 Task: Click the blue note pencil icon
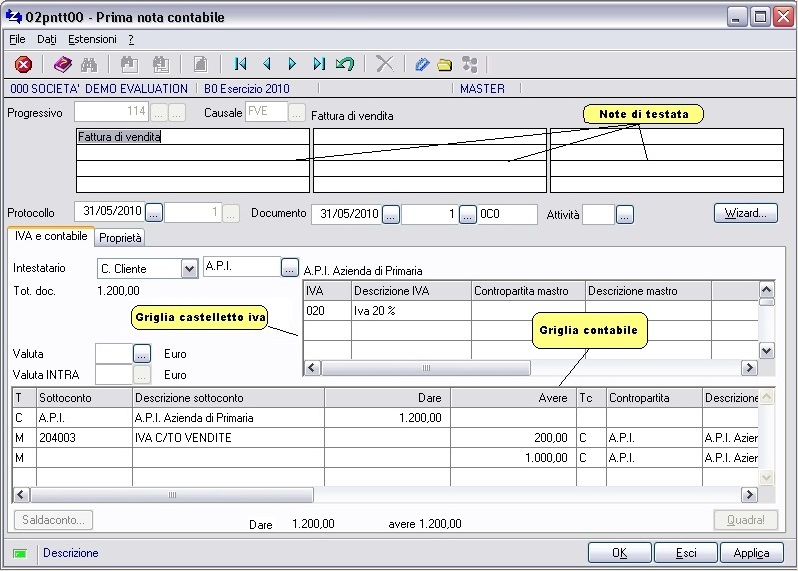click(x=421, y=65)
